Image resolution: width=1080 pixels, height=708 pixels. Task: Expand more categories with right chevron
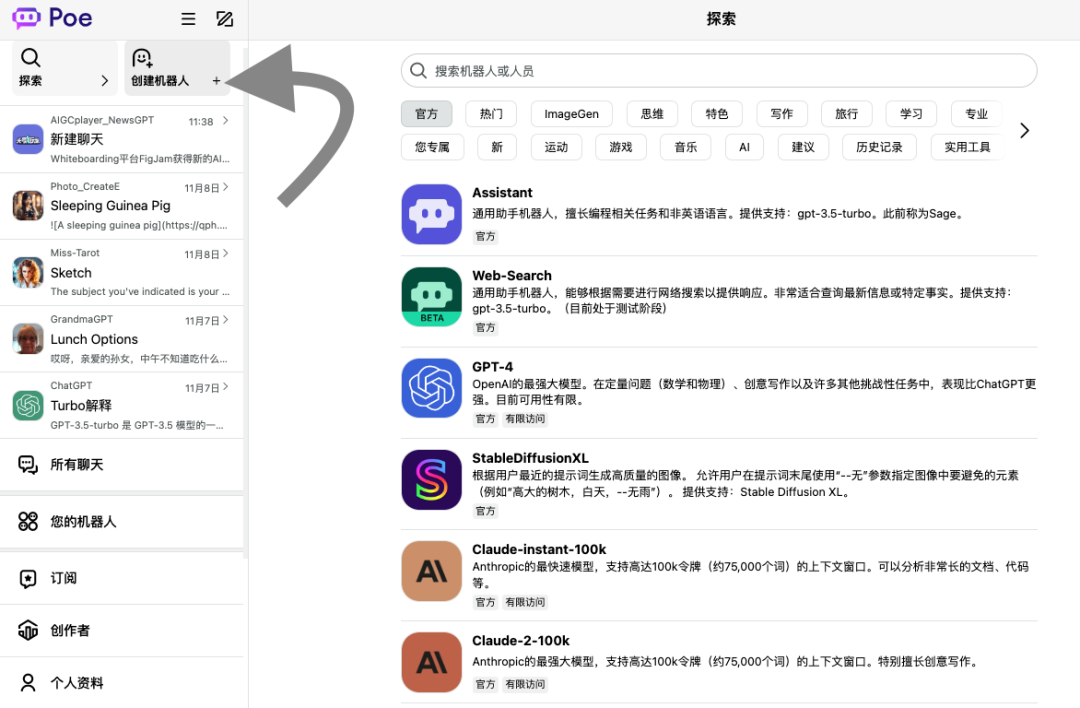click(x=1024, y=131)
